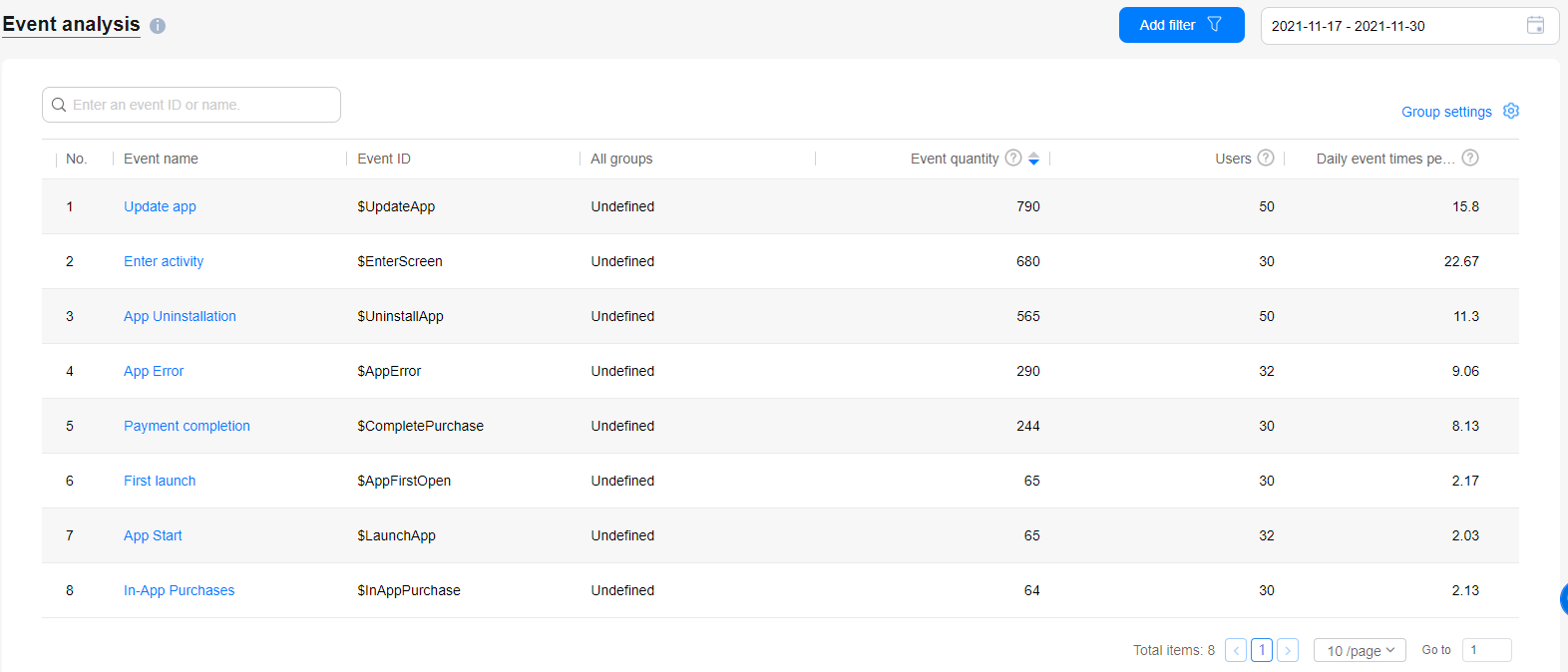Click the Event name column header
Viewport: 1568px width, 672px height.
coord(161,159)
